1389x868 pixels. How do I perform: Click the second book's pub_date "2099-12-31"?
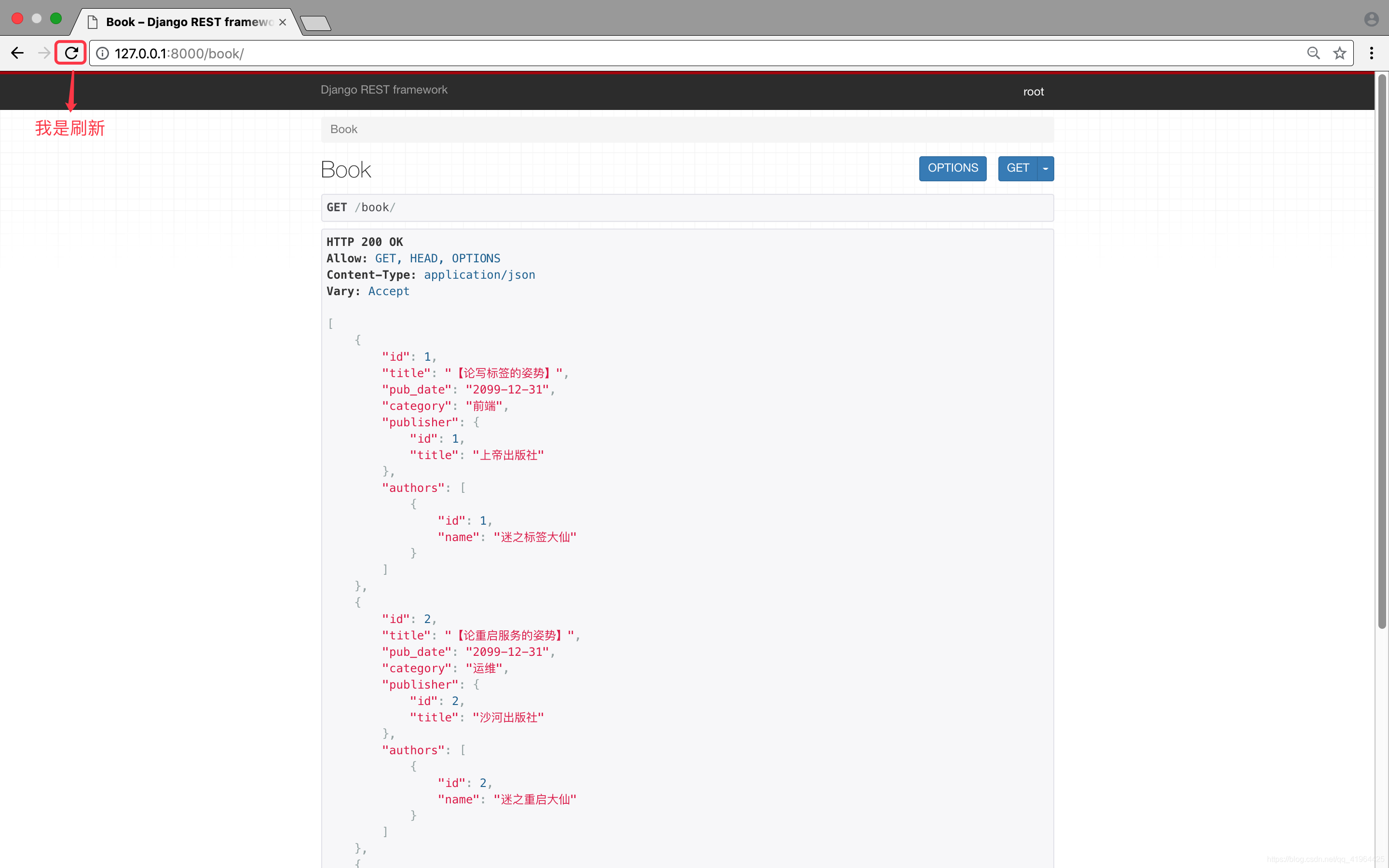(507, 652)
